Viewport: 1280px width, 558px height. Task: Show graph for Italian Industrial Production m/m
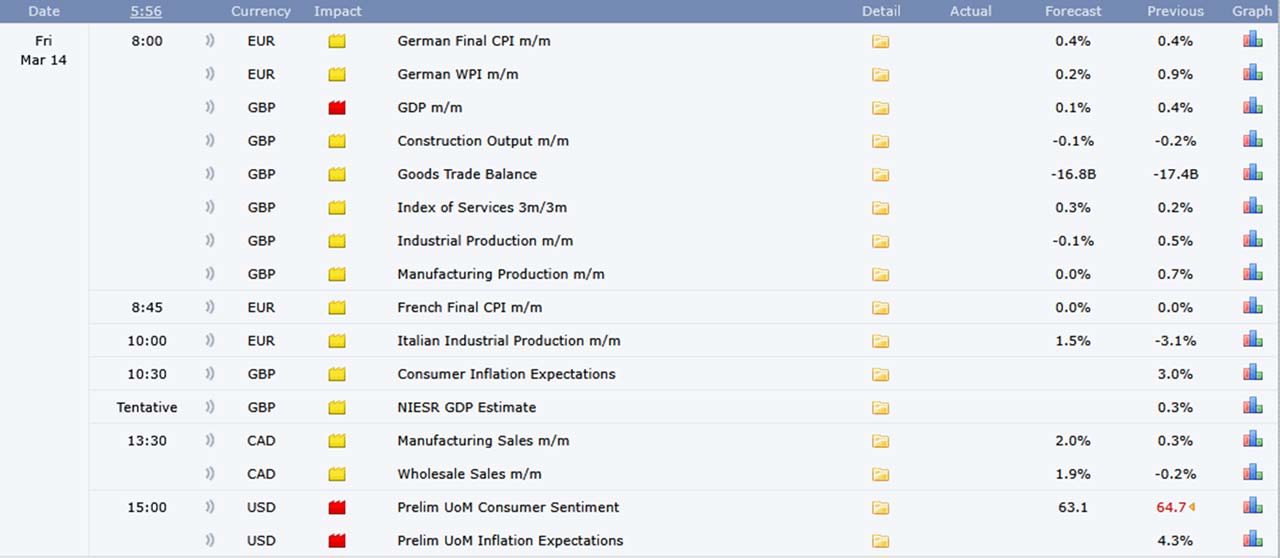[x=1252, y=340]
